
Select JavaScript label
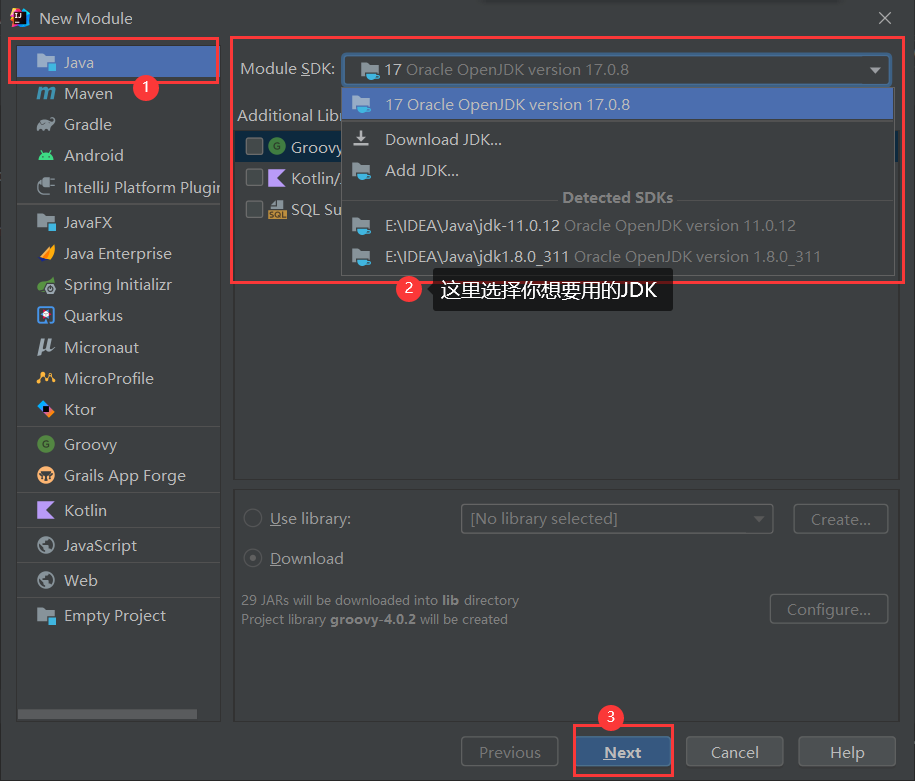(100, 546)
